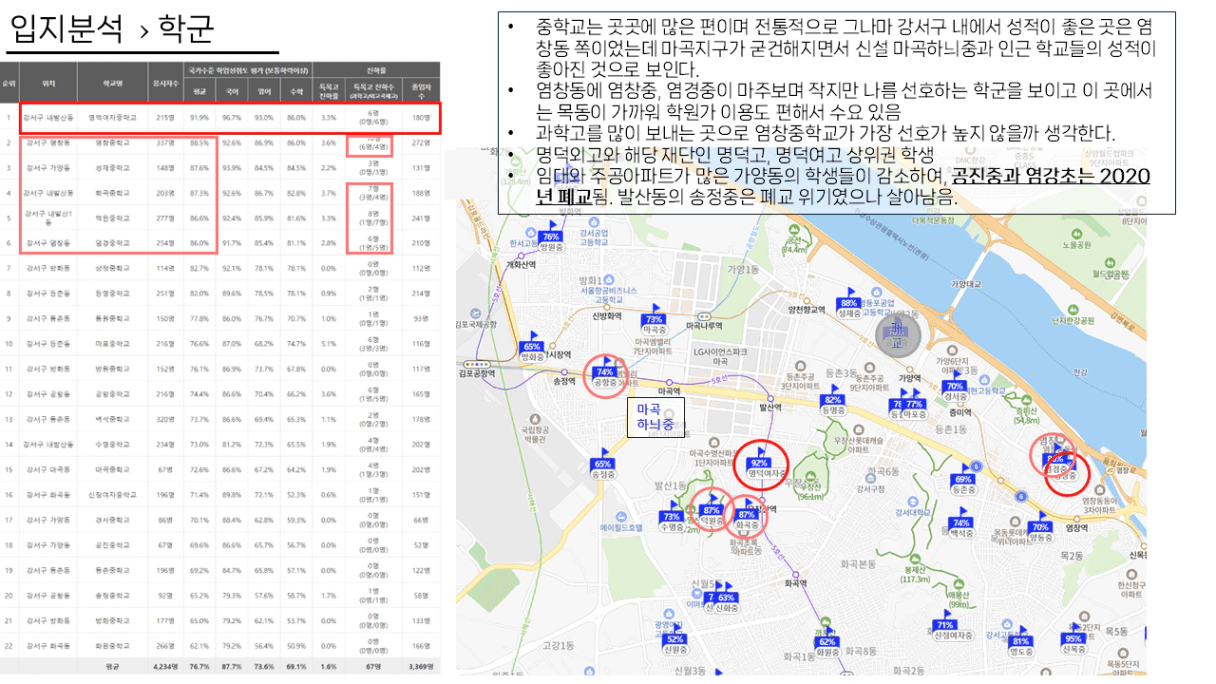The image size is (1216, 684).
Task: Click the 김포공항역 station label on the map
Action: 477,372
